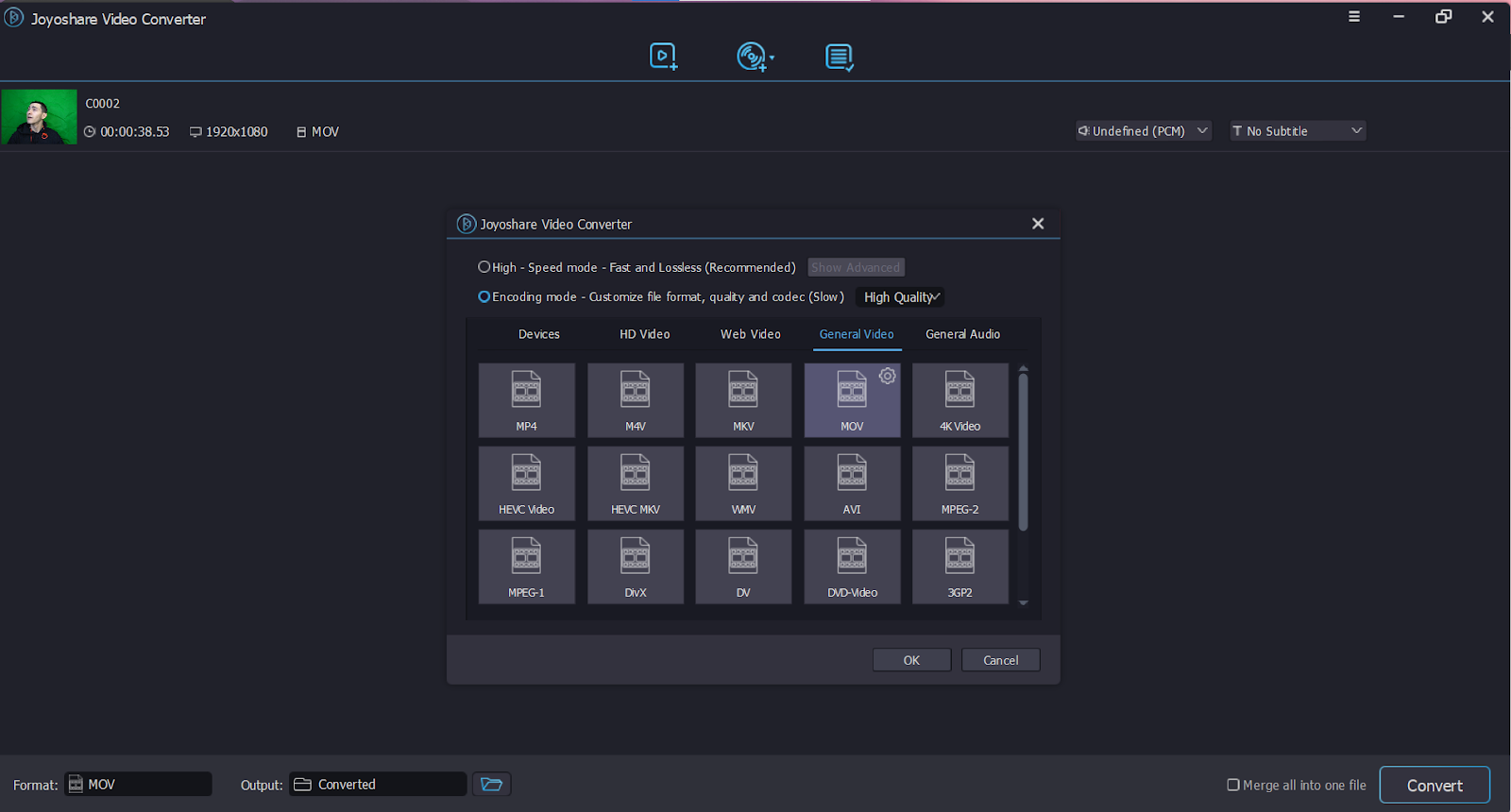Click the 1920x1080 resolution text
1511x812 pixels.
237,132
